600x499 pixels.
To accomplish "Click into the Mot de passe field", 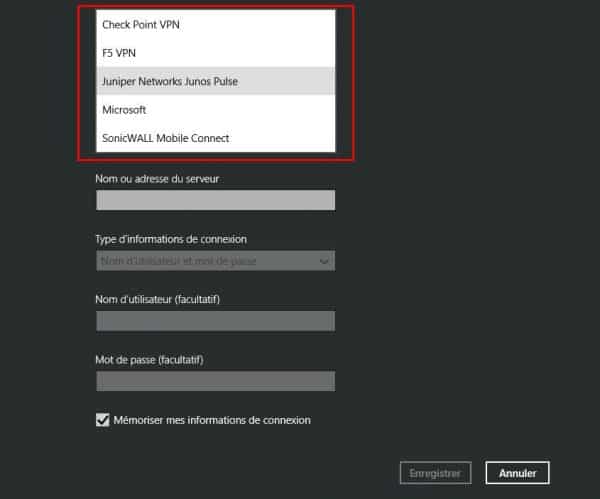I will pyautogui.click(x=215, y=381).
